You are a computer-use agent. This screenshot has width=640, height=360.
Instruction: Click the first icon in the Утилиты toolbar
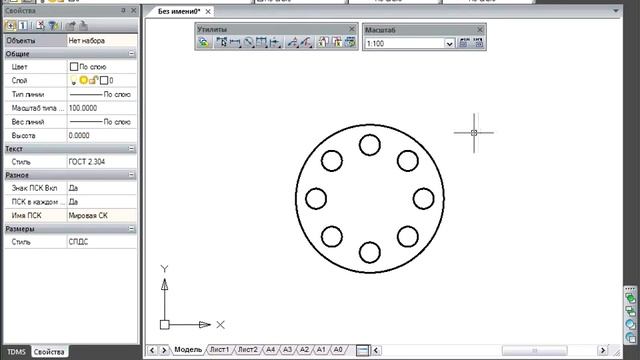204,42
